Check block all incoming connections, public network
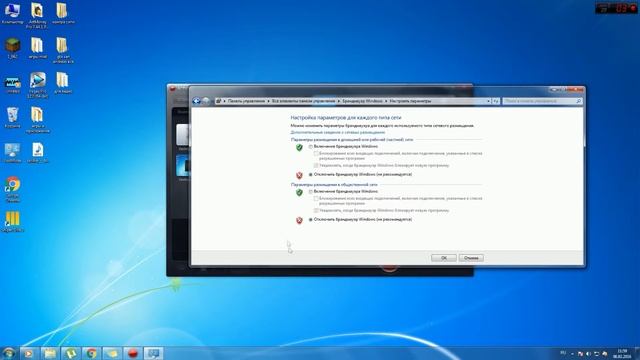This screenshot has height=360, width=640. [316, 198]
